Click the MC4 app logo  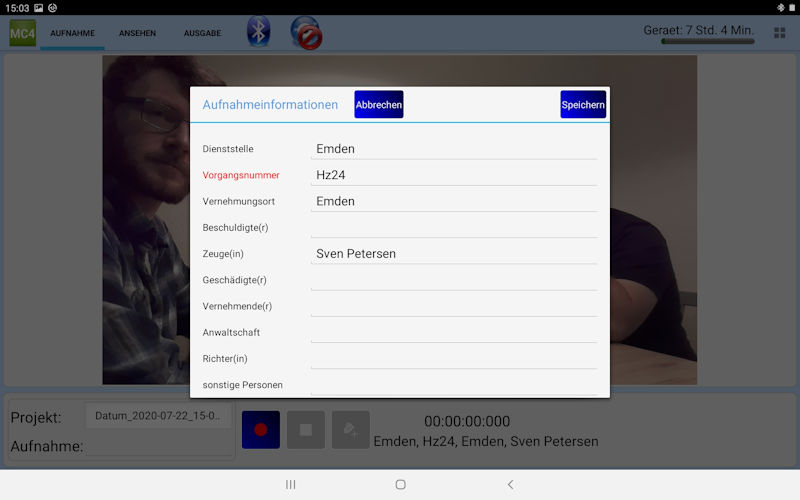point(22,33)
